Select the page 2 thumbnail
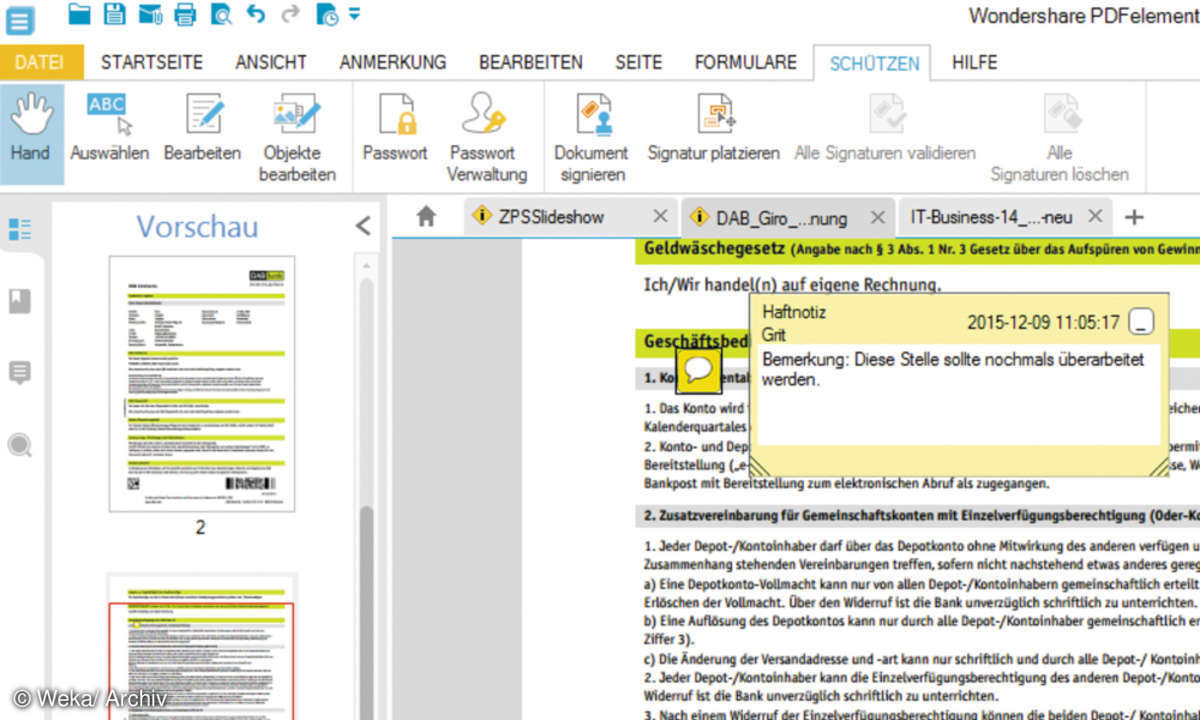 202,383
